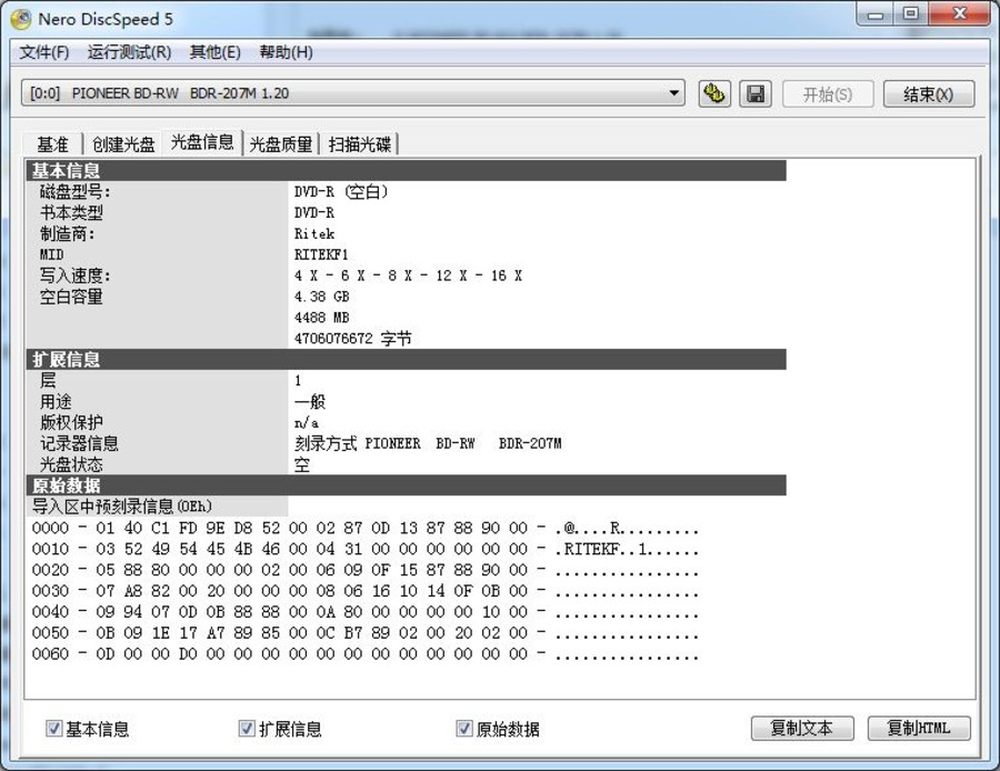The width and height of the screenshot is (1000, 771).
Task: Click the 原始数据 section header
Action: tap(406, 485)
